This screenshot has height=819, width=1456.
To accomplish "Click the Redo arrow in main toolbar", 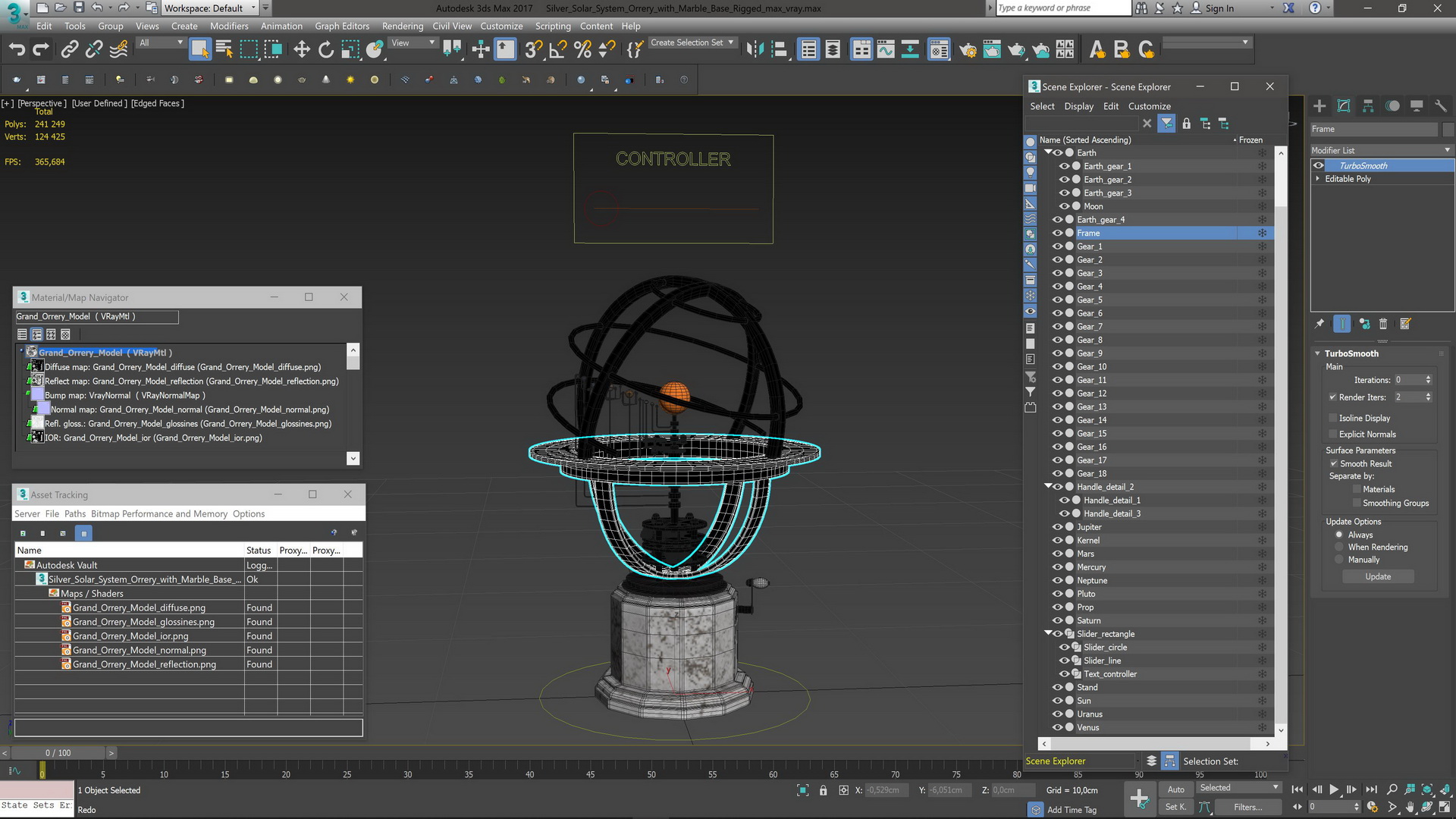I will (x=41, y=50).
